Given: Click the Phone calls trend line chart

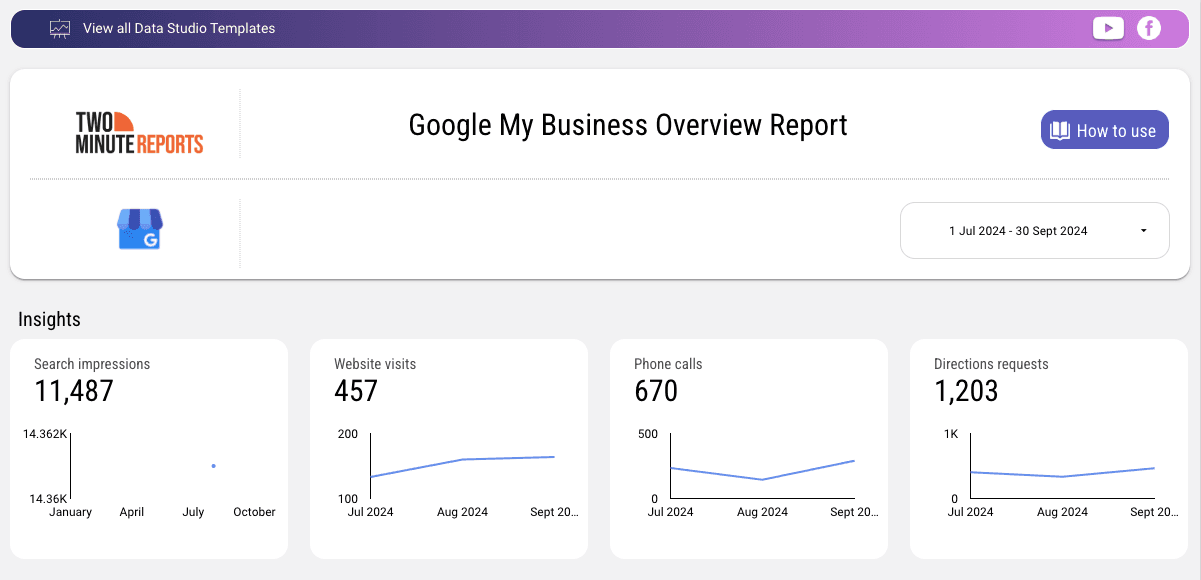Looking at the screenshot, I should tap(763, 470).
